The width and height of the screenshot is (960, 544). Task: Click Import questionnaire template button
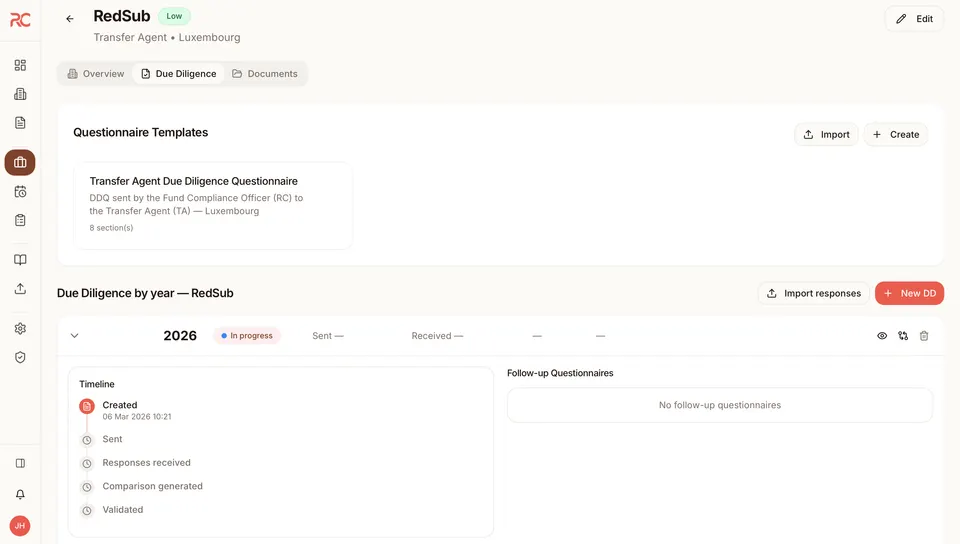(x=827, y=135)
